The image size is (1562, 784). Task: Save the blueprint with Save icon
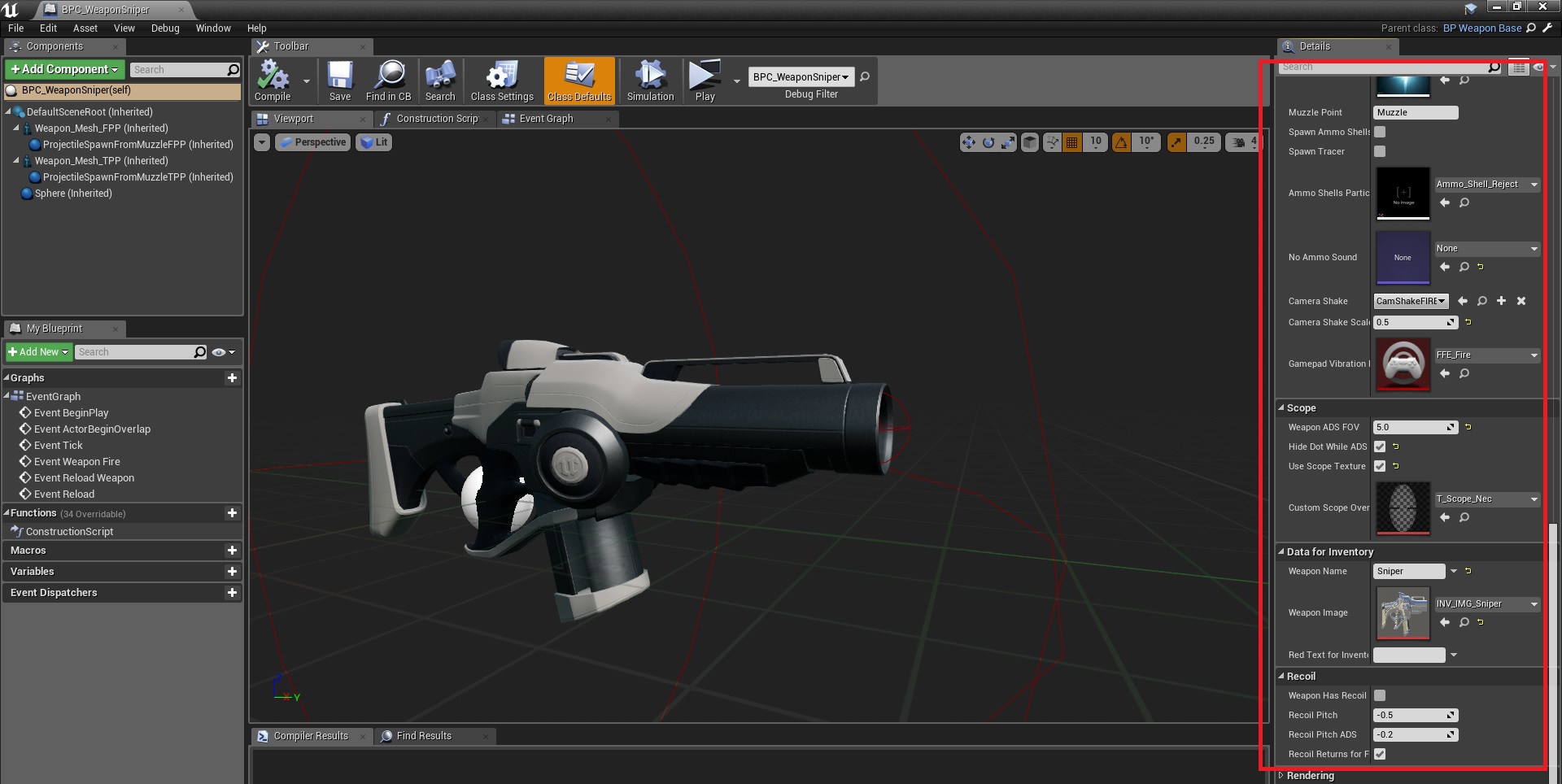[x=340, y=80]
